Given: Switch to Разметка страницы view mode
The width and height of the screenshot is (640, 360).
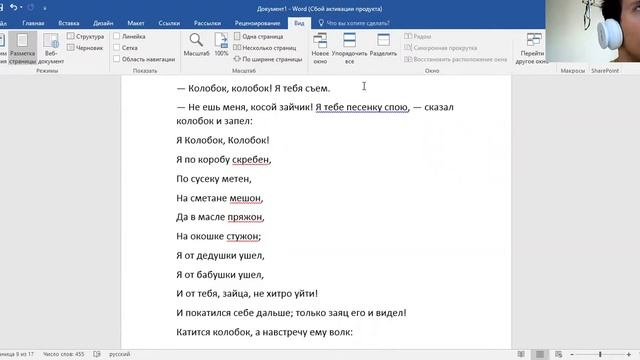Looking at the screenshot, I should point(22,48).
